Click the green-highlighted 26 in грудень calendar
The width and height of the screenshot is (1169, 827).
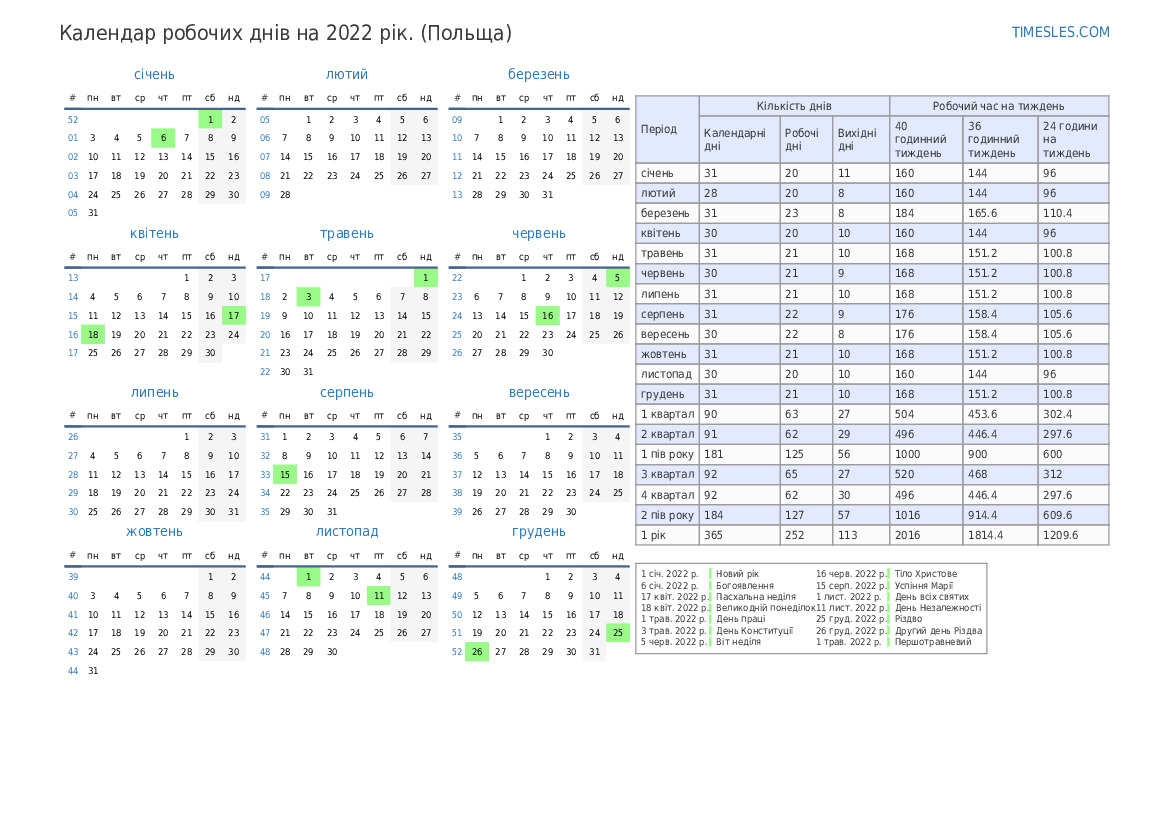477,652
